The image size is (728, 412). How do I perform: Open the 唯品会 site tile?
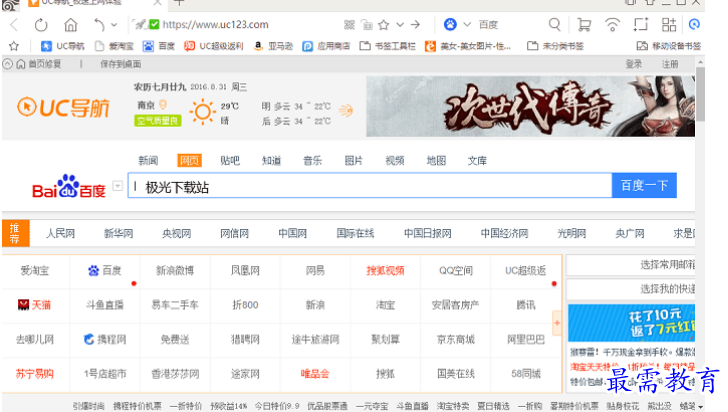[x=315, y=374]
